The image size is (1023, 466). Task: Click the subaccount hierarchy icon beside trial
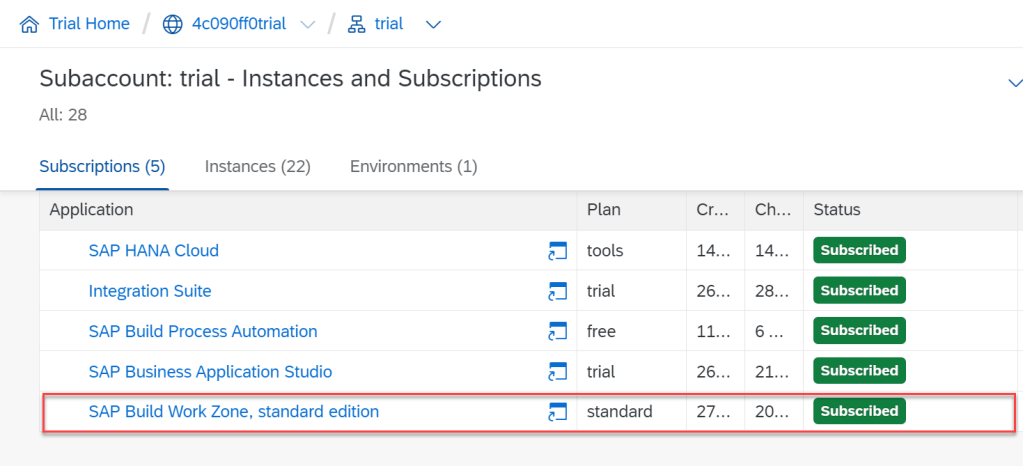coord(356,24)
